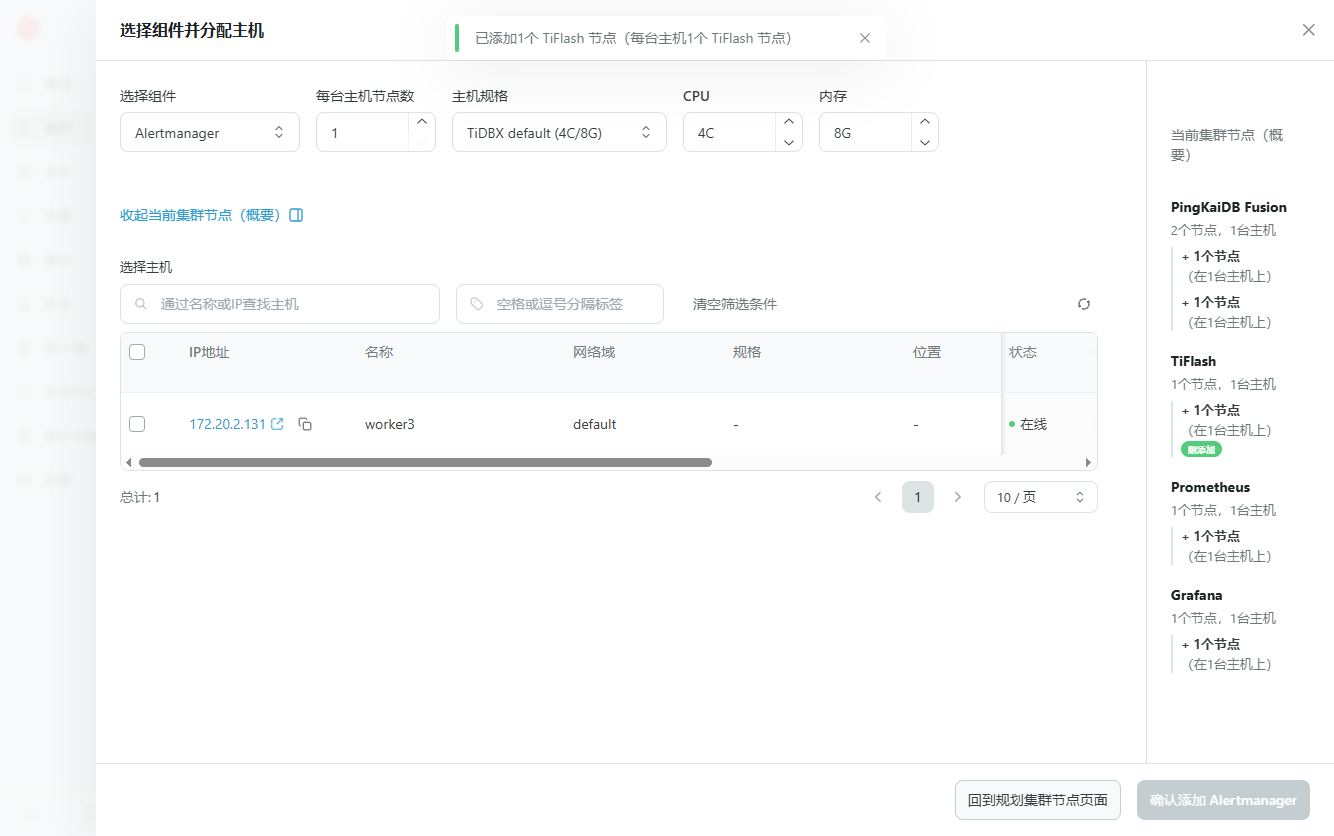Dismiss the TiFlash node added notification
Image resolution: width=1334 pixels, height=836 pixels.
(x=865, y=38)
